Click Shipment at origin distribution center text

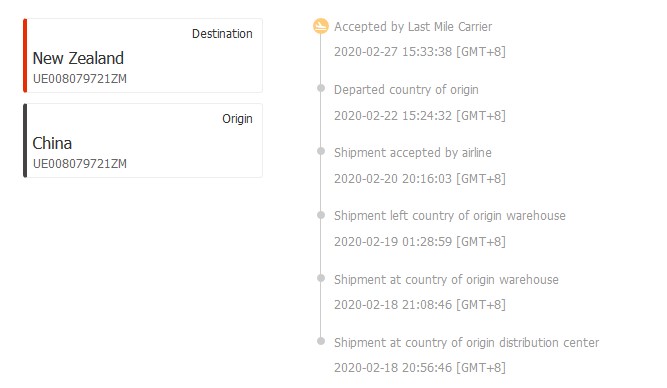point(466,342)
